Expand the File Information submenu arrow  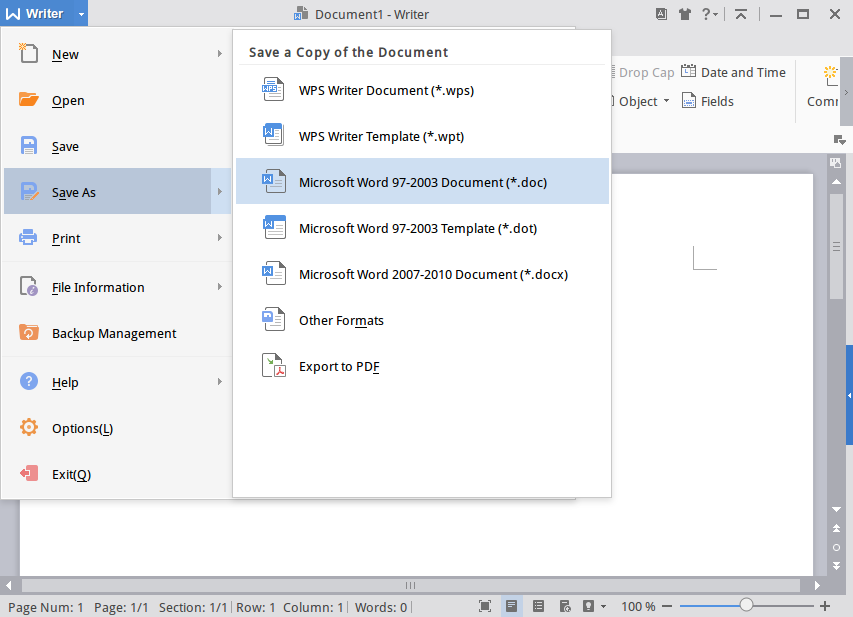220,287
